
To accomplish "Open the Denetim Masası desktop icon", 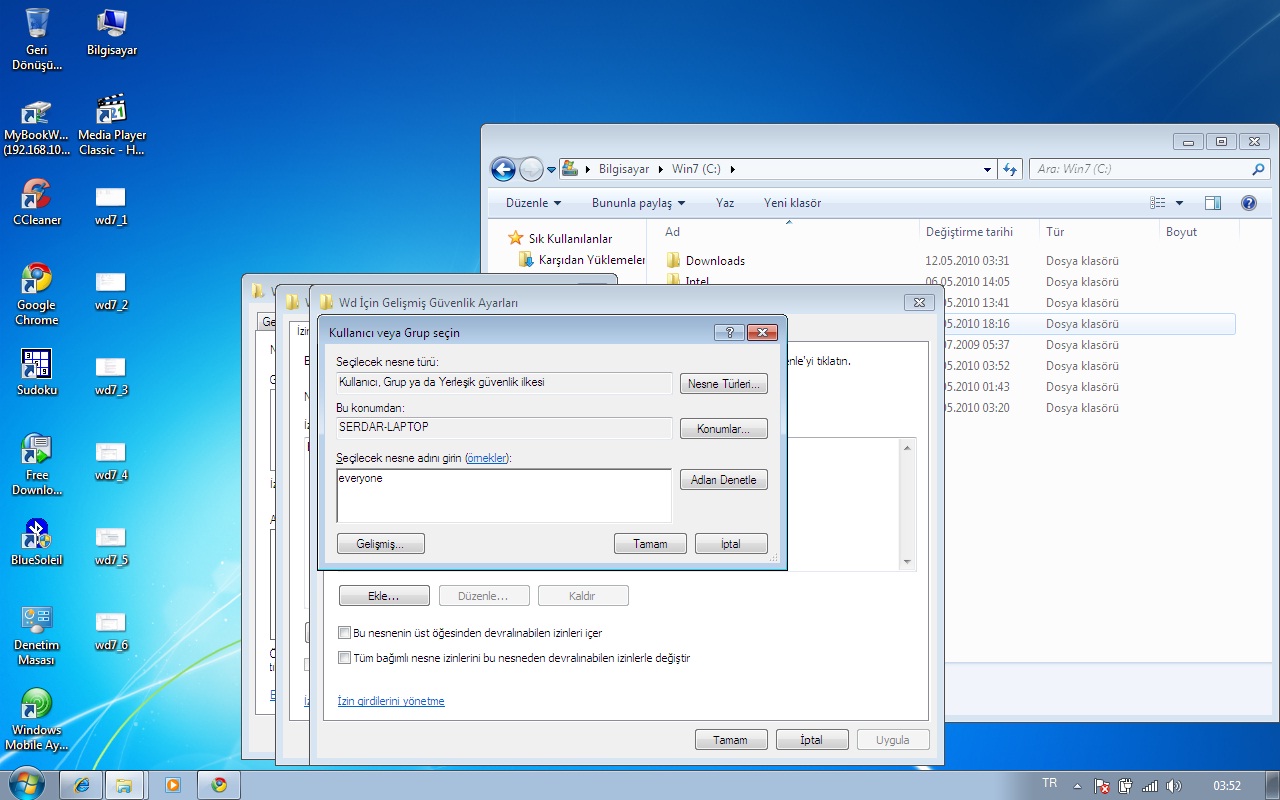I will [x=37, y=634].
